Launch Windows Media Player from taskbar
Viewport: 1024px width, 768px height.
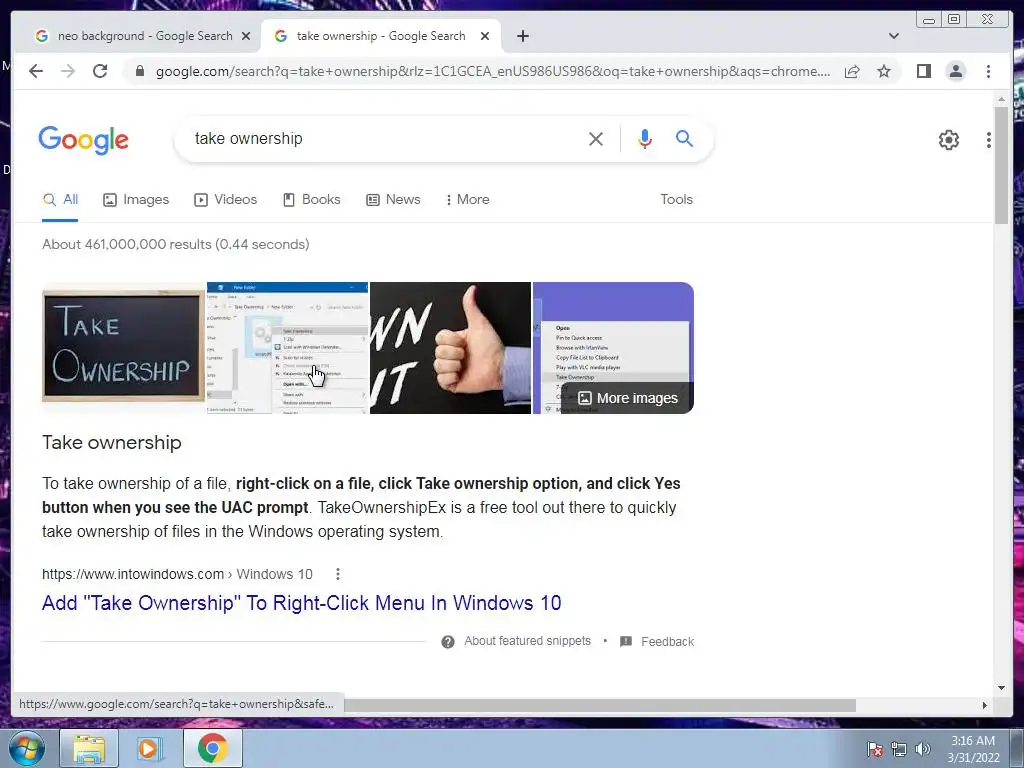tap(150, 748)
